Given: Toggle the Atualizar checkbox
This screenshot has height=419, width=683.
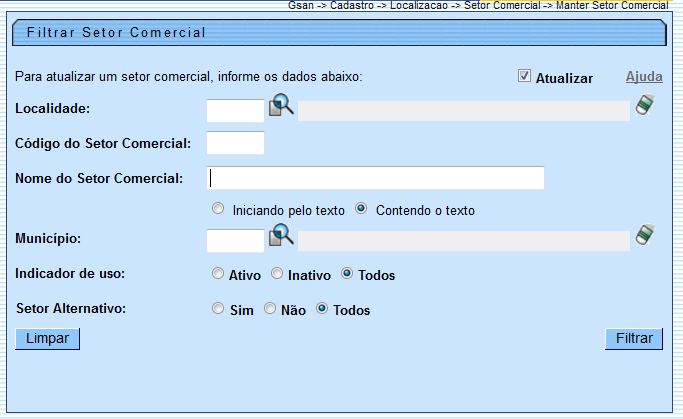Looking at the screenshot, I should (x=524, y=76).
